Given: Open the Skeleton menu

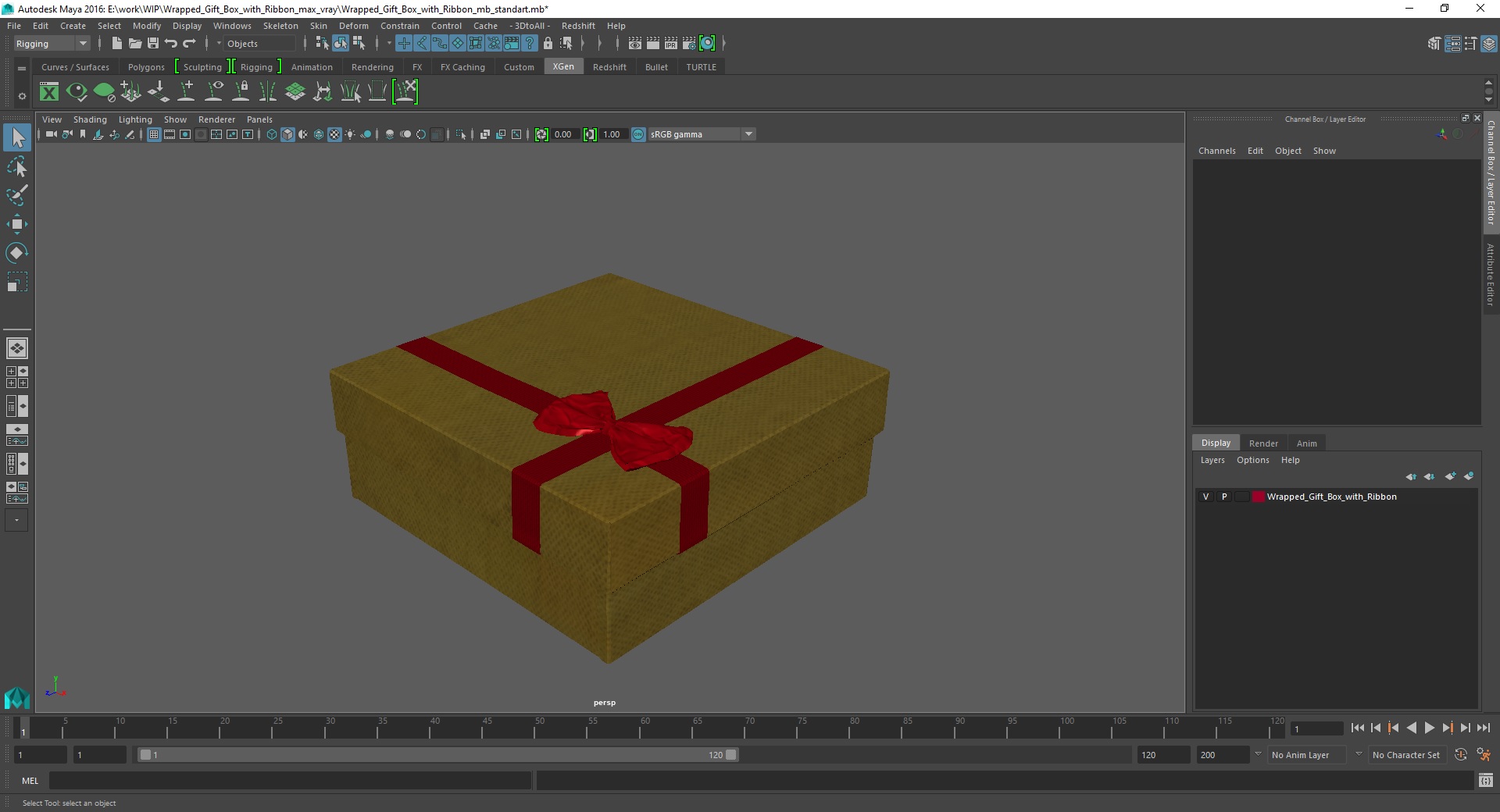Looking at the screenshot, I should pyautogui.click(x=280, y=26).
